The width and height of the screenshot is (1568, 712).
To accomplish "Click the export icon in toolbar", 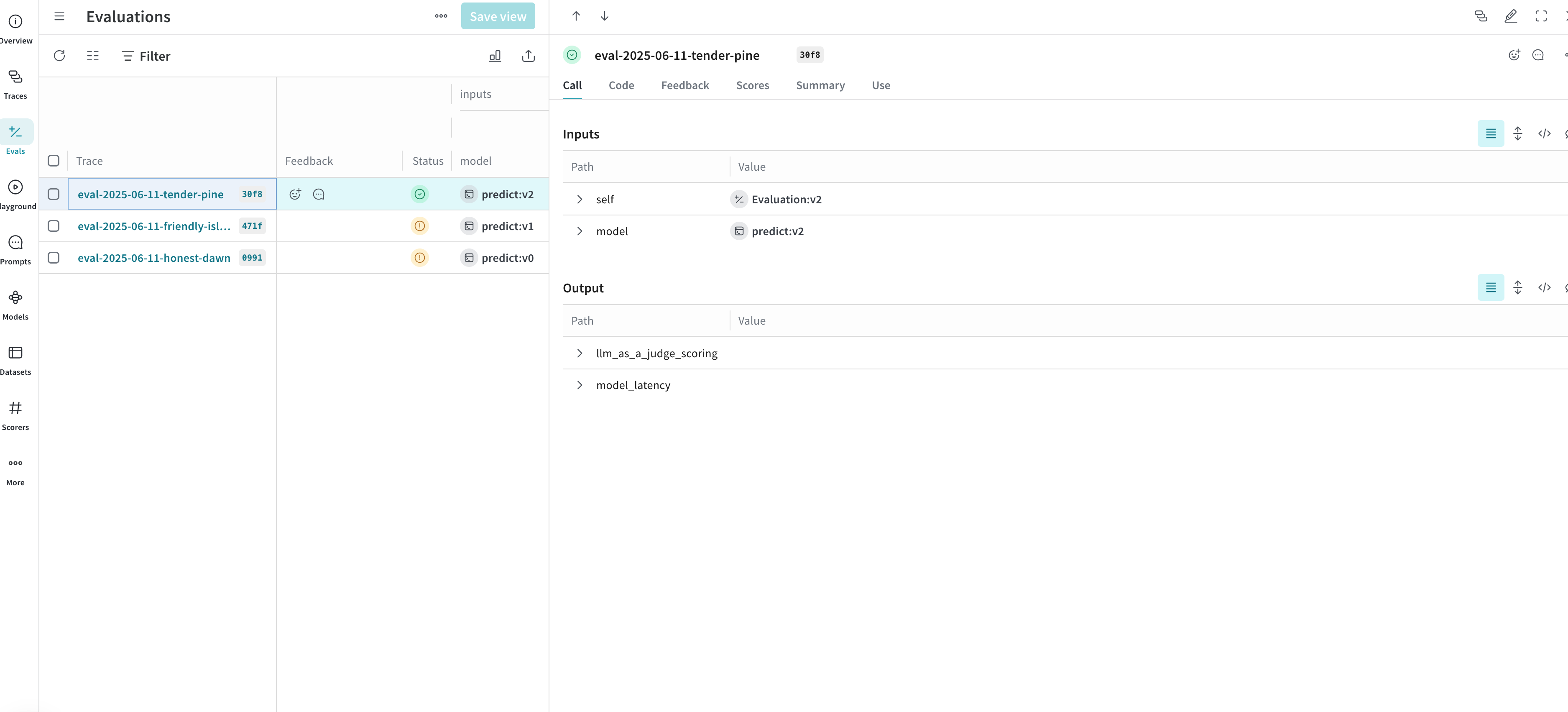I will [529, 56].
